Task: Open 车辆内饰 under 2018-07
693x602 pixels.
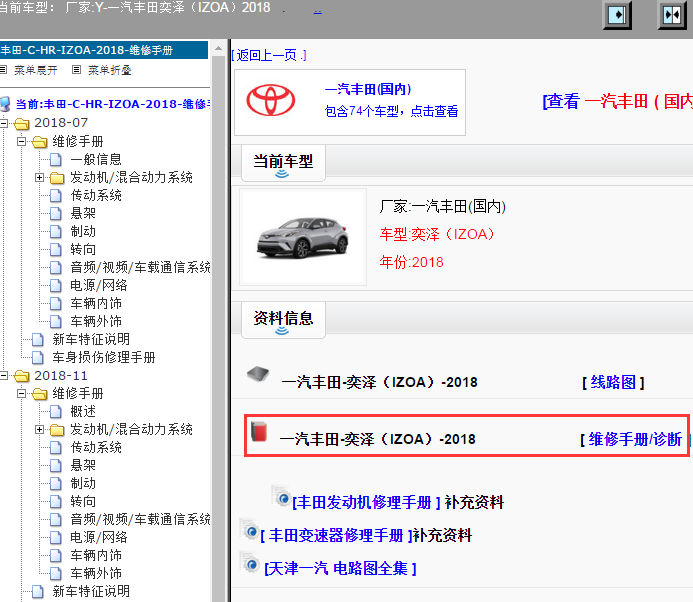Action: 96,304
